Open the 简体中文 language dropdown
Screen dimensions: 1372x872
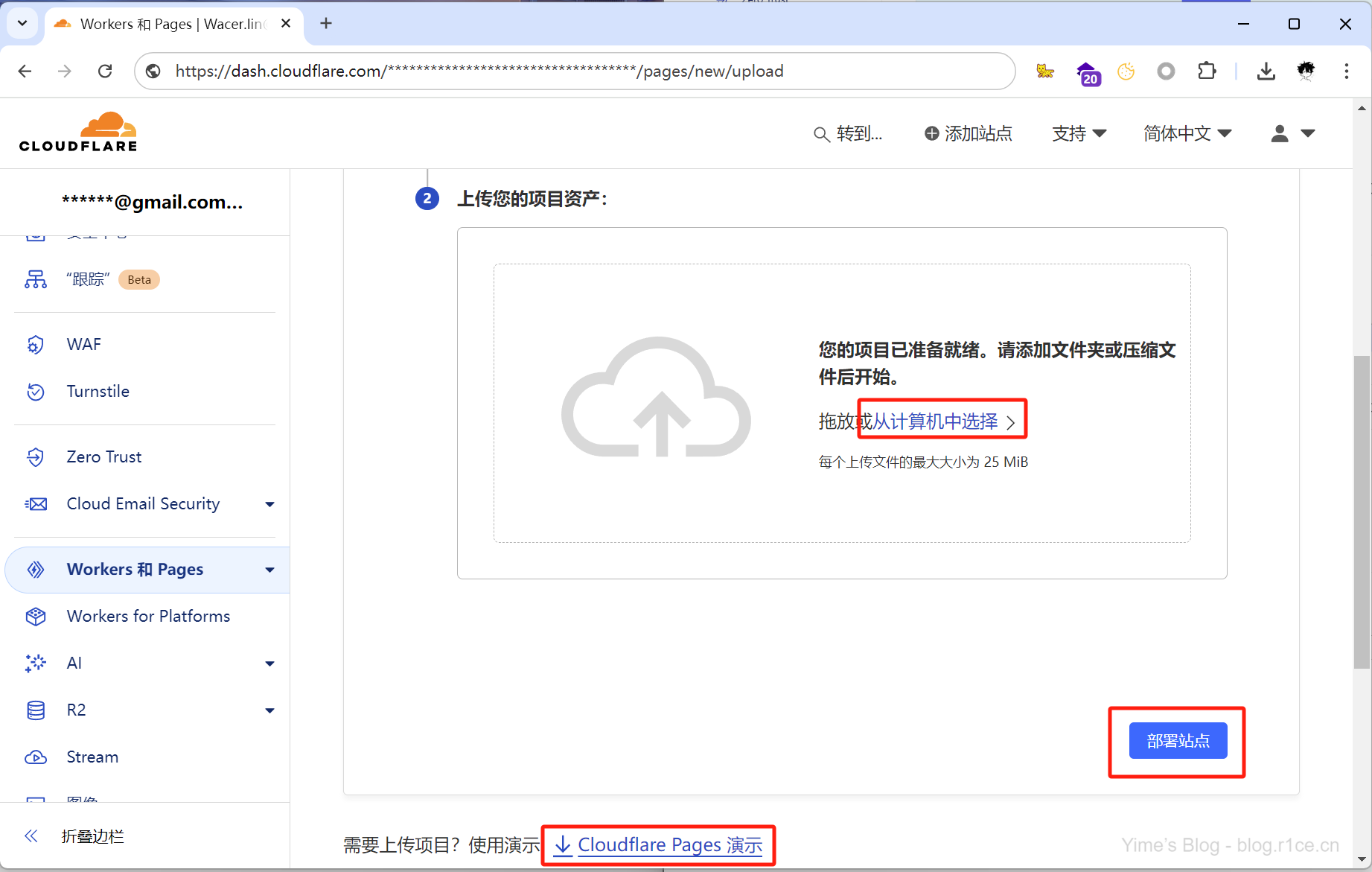(x=1187, y=133)
